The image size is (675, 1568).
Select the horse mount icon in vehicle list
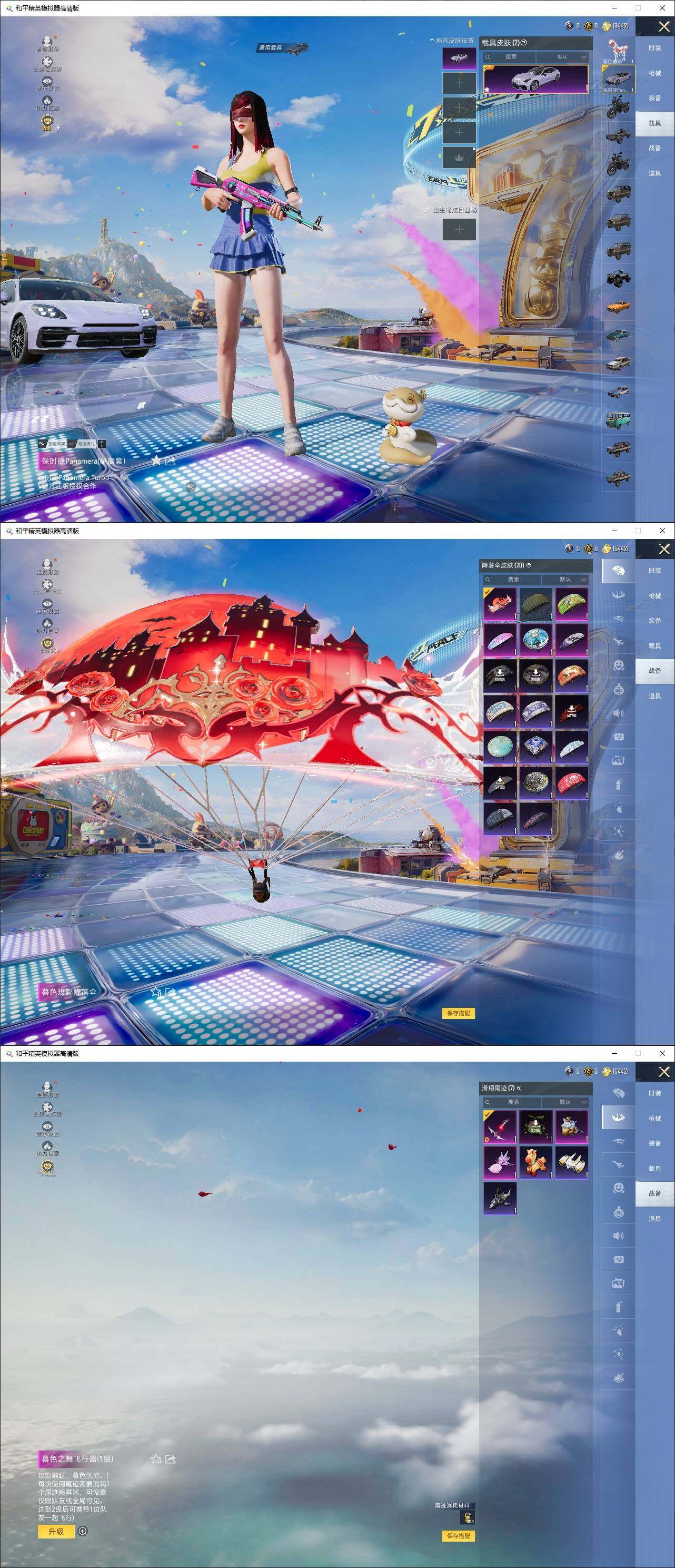618,51
